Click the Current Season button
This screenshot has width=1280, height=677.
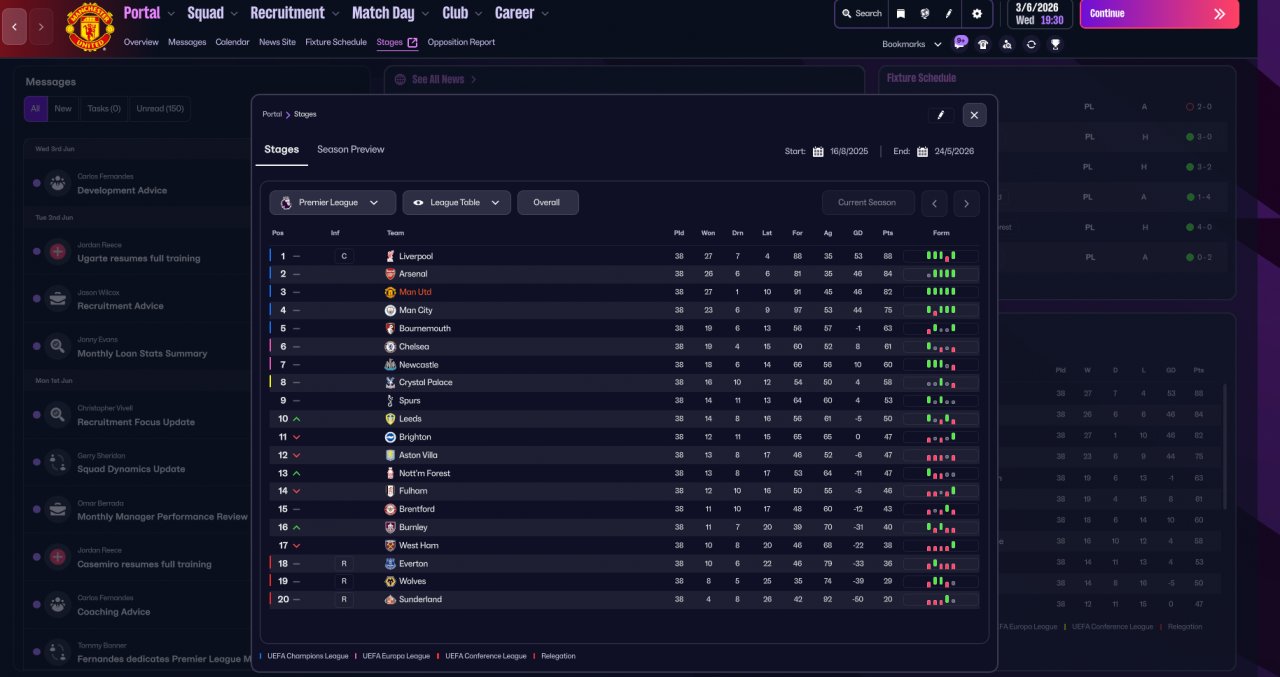[867, 203]
